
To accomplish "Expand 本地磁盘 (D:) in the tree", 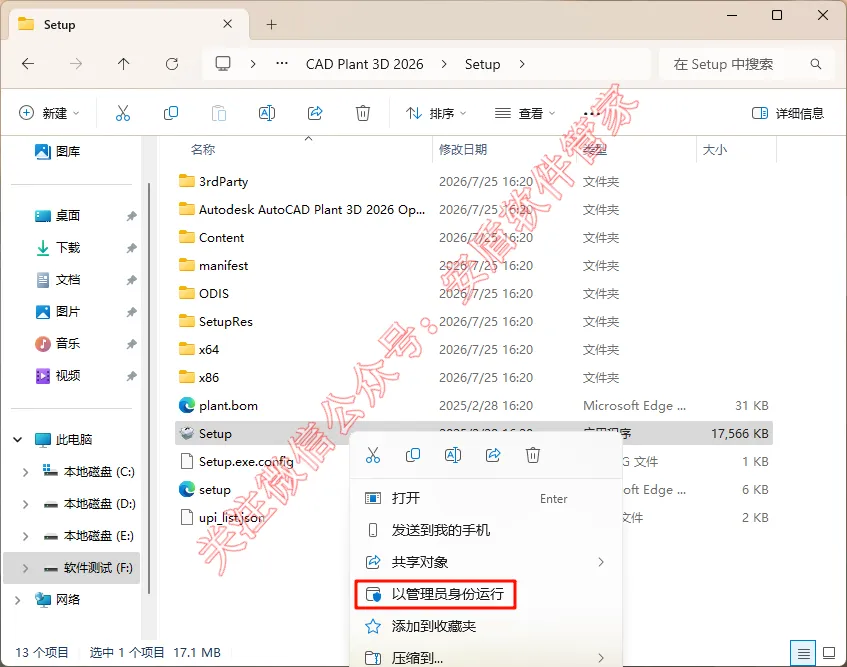I will pos(25,504).
